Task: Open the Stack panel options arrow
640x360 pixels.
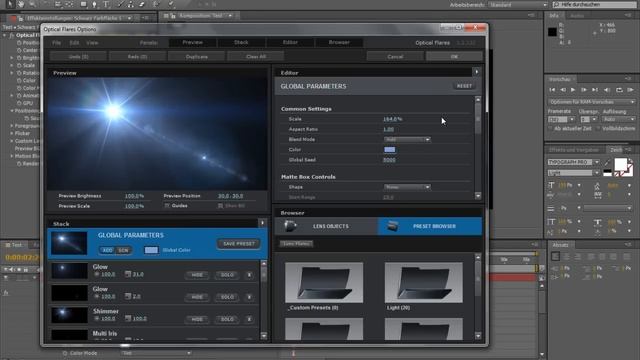Action: click(x=262, y=223)
